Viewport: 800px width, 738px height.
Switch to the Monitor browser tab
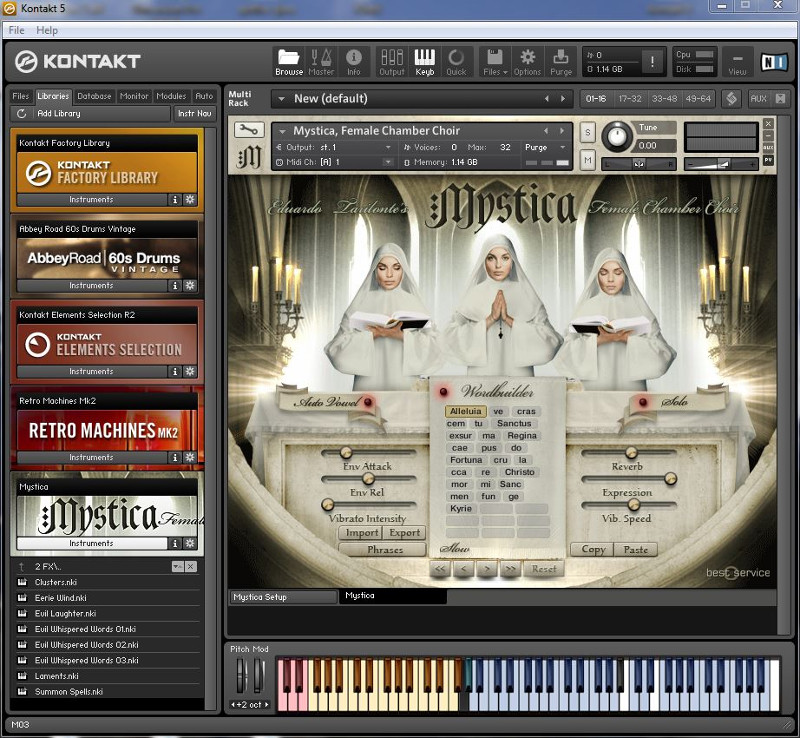(134, 96)
